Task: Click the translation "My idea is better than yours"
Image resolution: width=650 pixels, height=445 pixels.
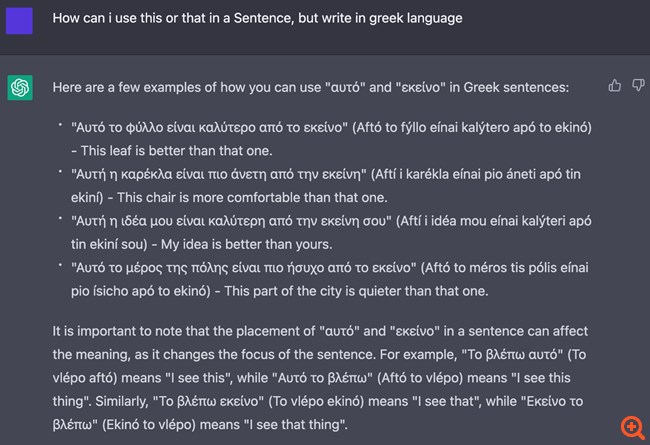Action: [246, 244]
